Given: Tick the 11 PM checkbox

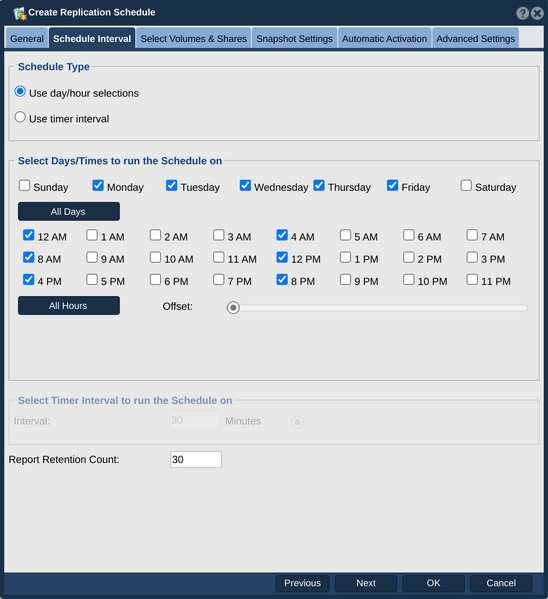Looking at the screenshot, I should click(472, 280).
